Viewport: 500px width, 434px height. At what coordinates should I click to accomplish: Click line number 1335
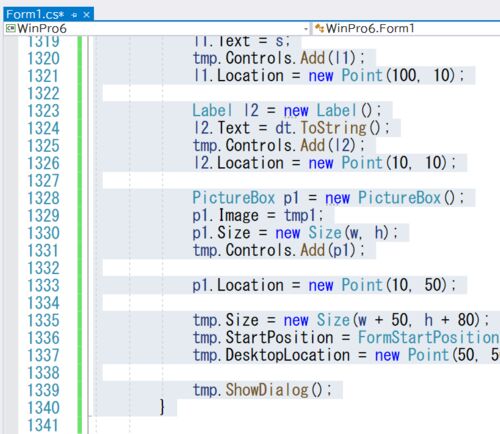pyautogui.click(x=43, y=320)
